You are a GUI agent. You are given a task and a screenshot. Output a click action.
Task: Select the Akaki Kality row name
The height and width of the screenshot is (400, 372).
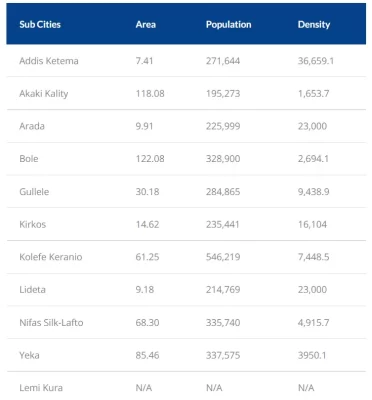click(44, 94)
